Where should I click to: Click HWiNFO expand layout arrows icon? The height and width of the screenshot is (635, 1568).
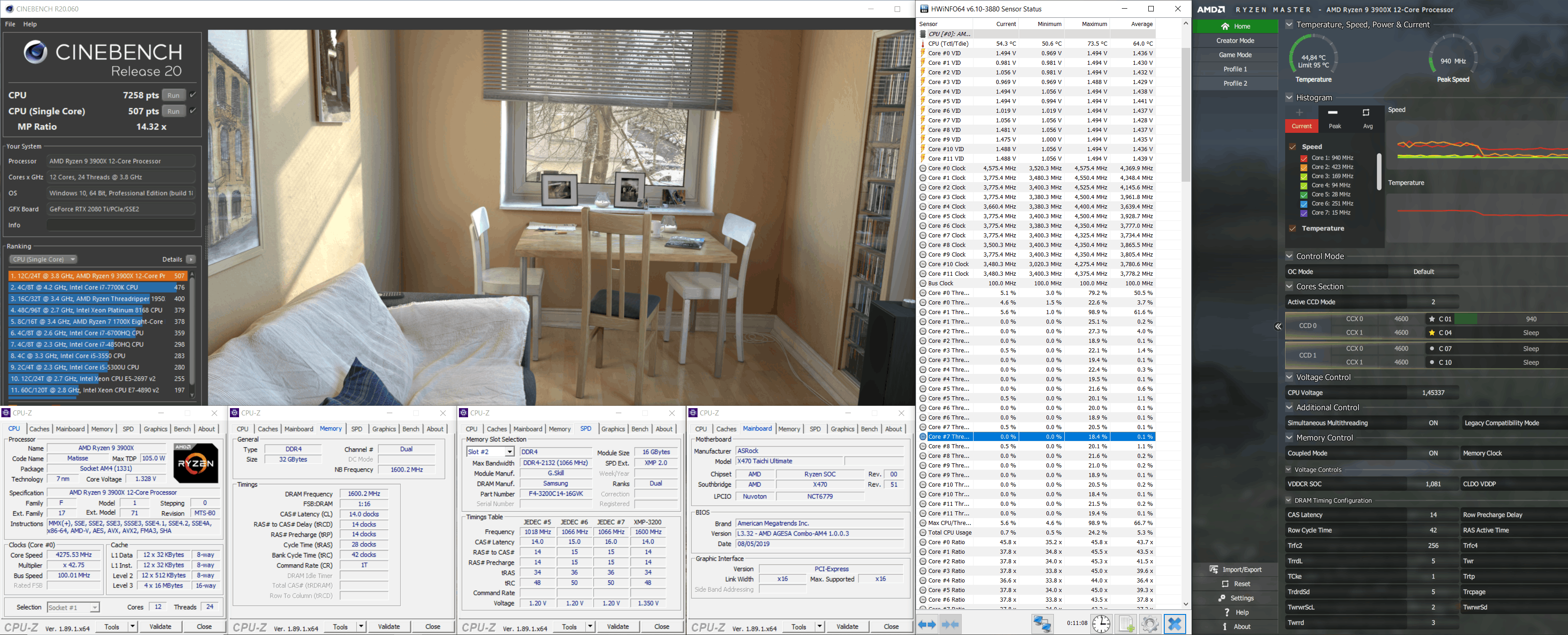pos(927,625)
